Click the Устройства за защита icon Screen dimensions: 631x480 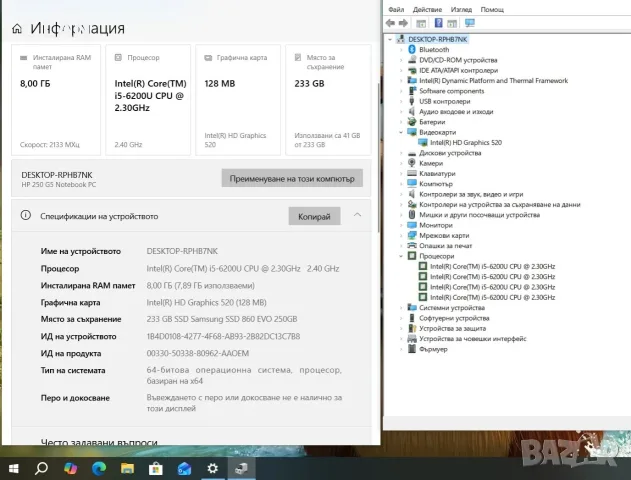click(x=412, y=328)
